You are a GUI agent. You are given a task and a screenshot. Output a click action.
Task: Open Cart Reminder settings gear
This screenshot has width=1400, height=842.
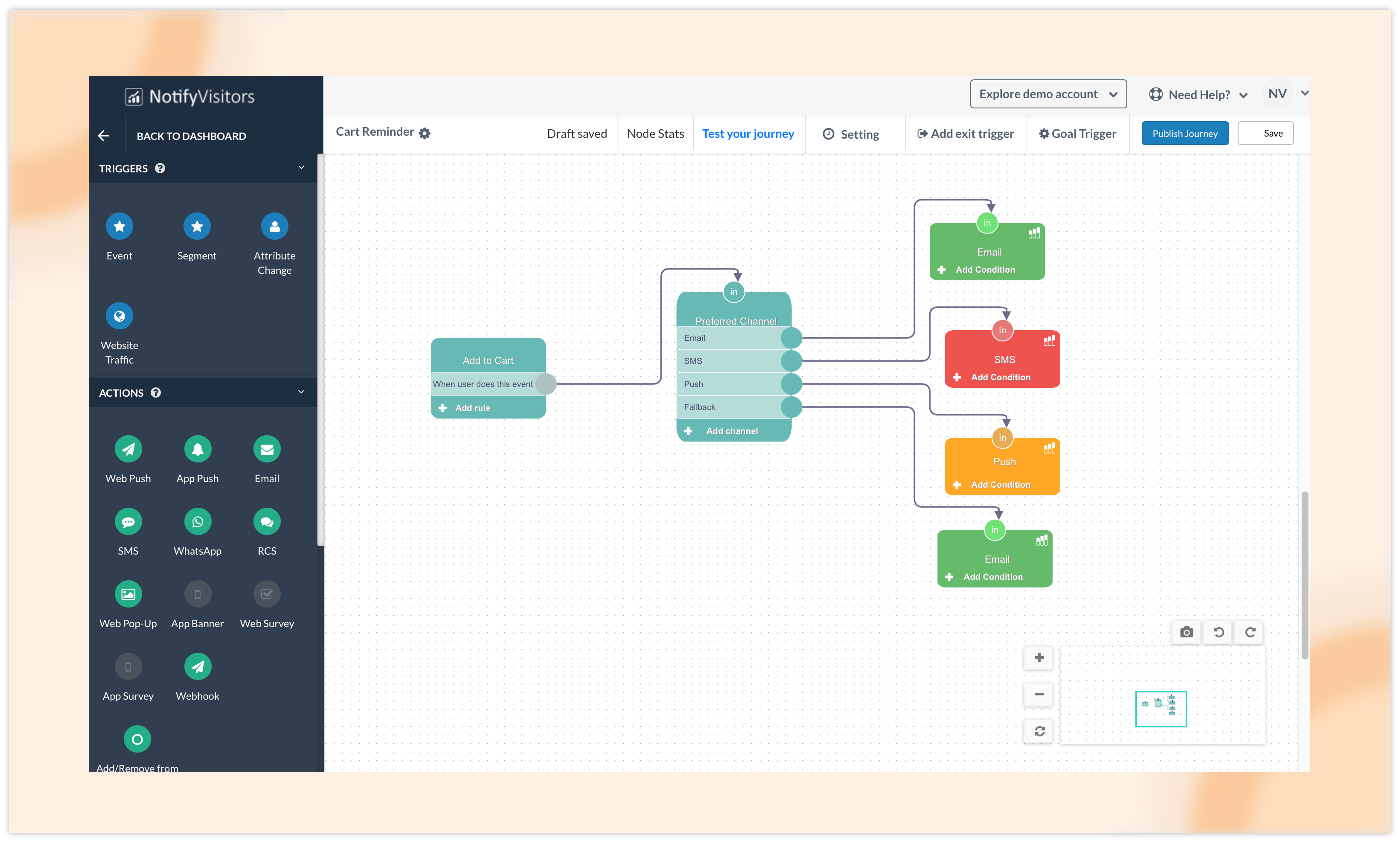click(x=425, y=133)
